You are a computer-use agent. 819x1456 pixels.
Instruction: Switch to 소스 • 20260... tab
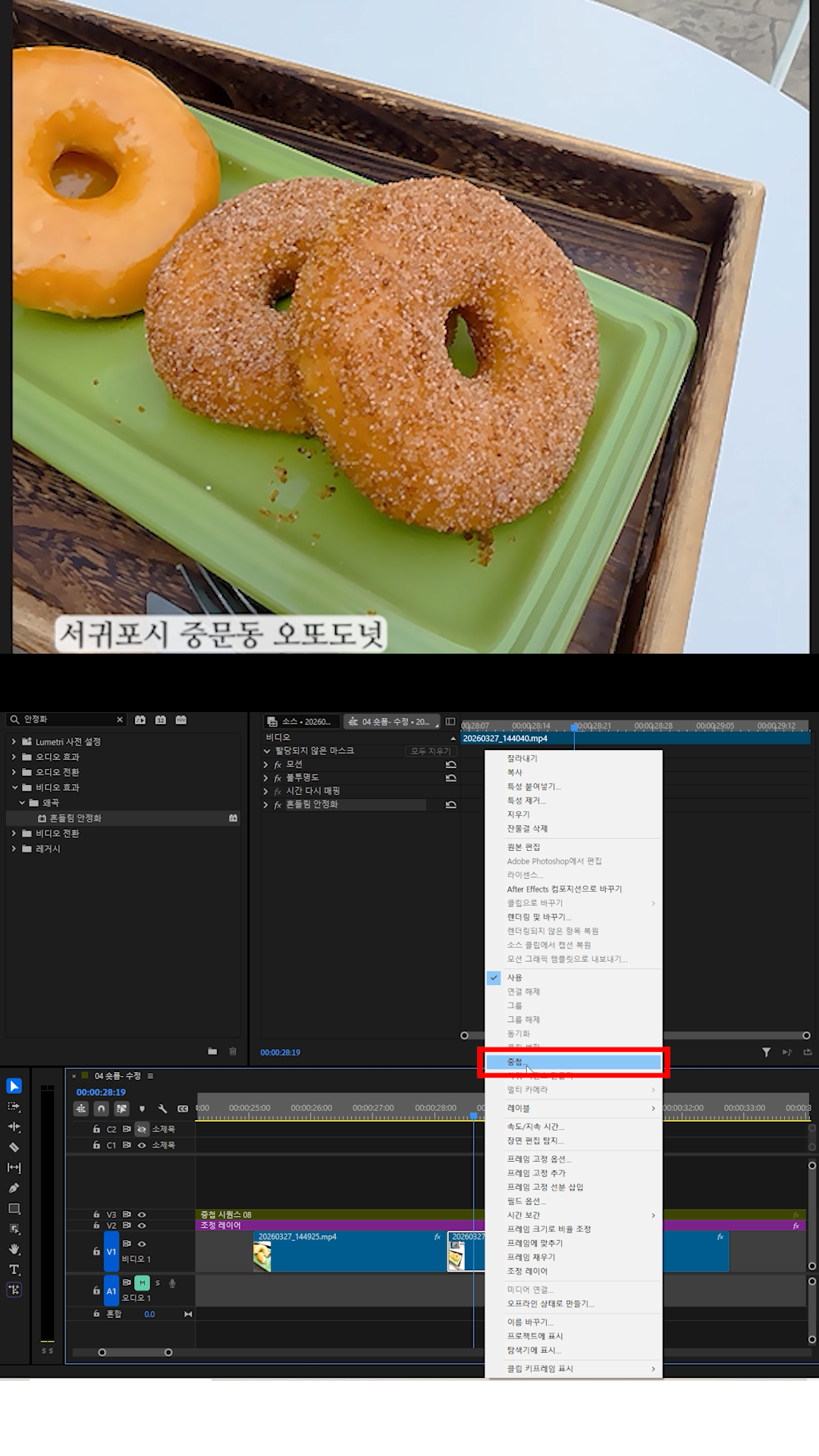tap(300, 721)
